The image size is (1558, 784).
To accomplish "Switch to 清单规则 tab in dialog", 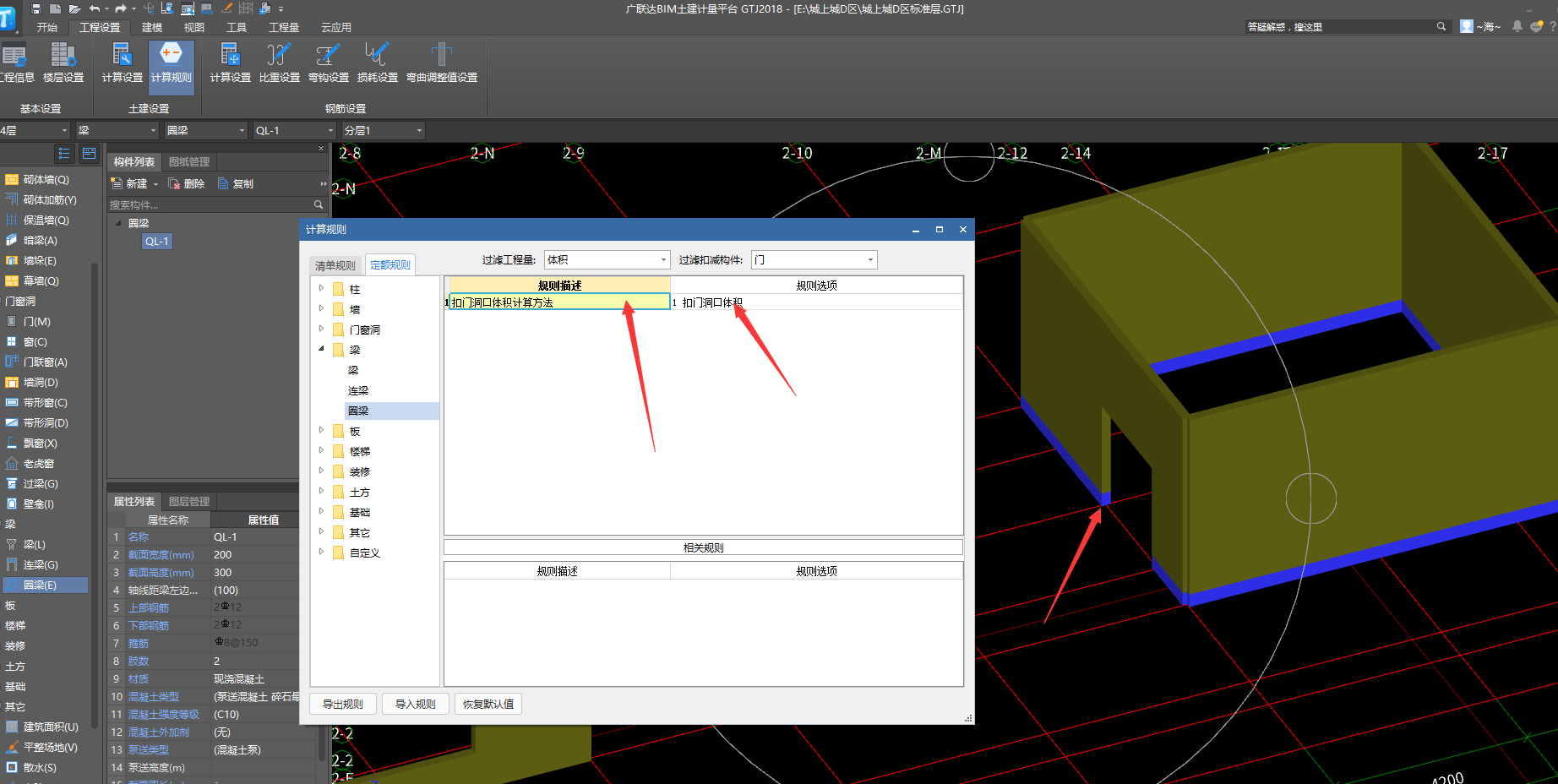I will [335, 265].
